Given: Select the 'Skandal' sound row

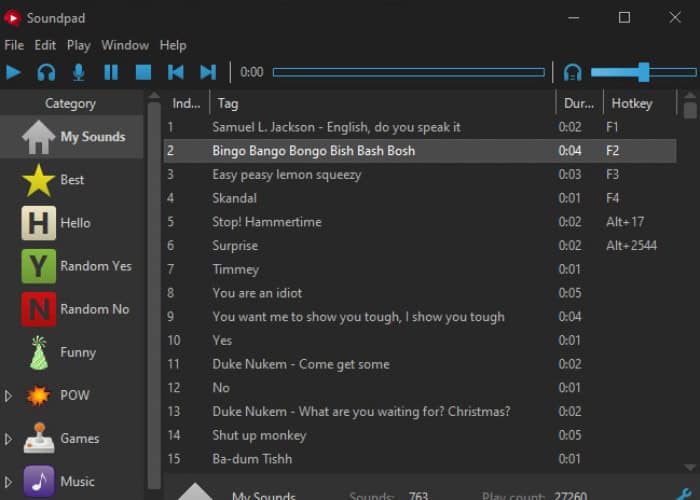Looking at the screenshot, I should point(420,198).
